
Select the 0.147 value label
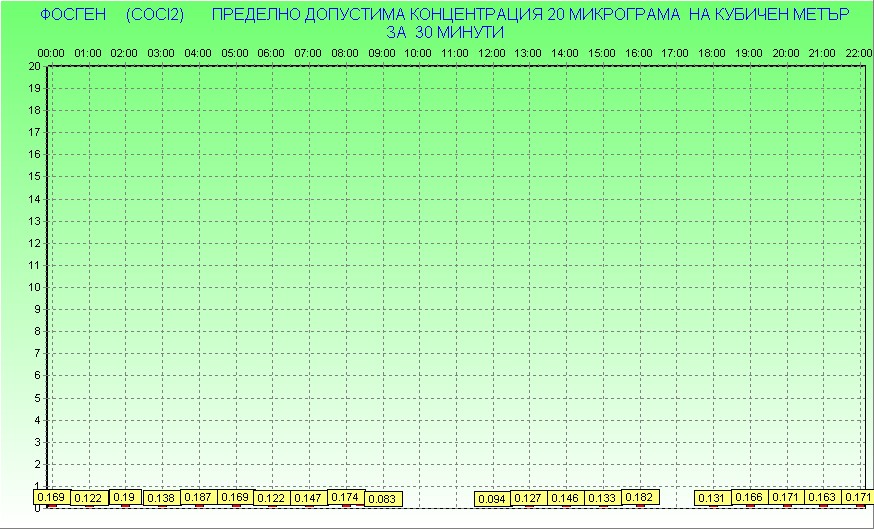[x=308, y=498]
